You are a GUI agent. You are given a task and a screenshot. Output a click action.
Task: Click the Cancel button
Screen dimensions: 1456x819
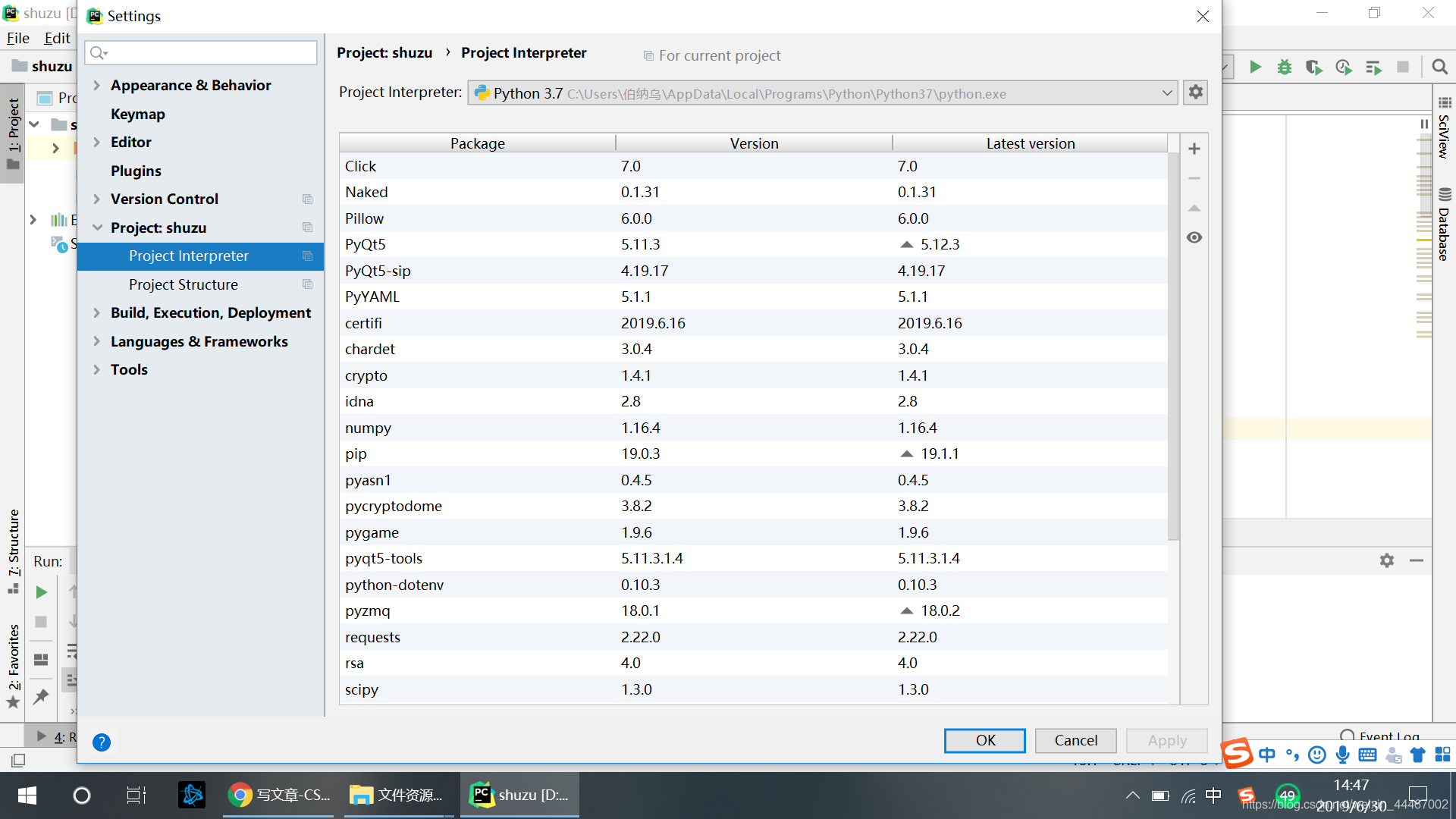(x=1075, y=740)
